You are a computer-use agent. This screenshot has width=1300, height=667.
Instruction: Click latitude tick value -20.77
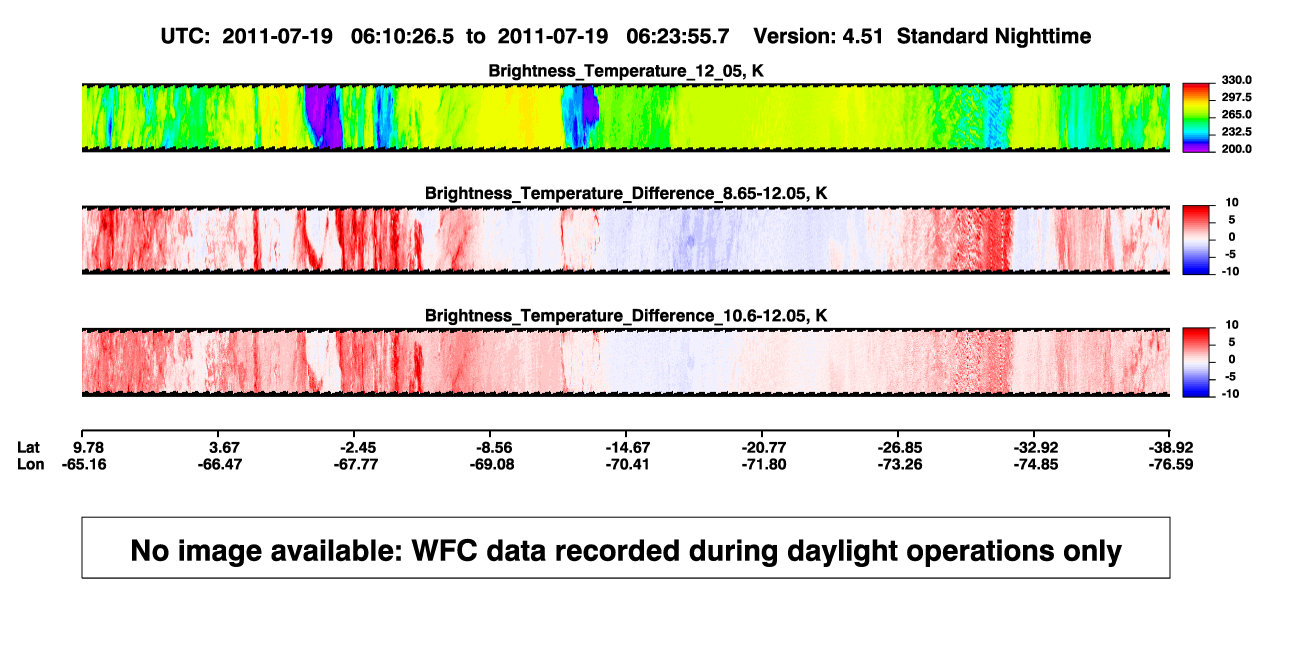(765, 447)
